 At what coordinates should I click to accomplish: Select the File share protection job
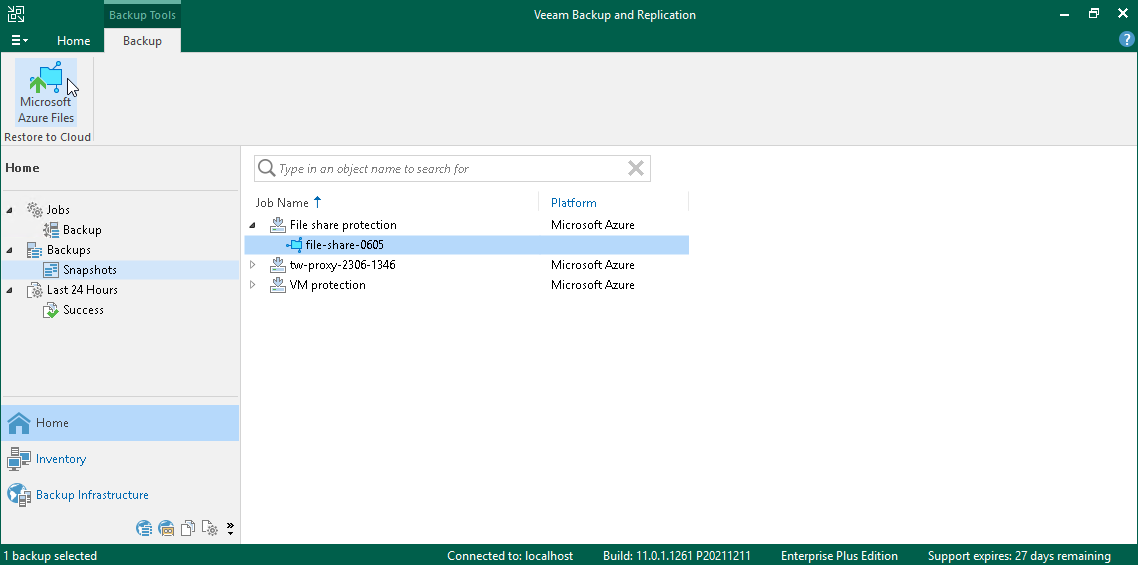point(343,225)
